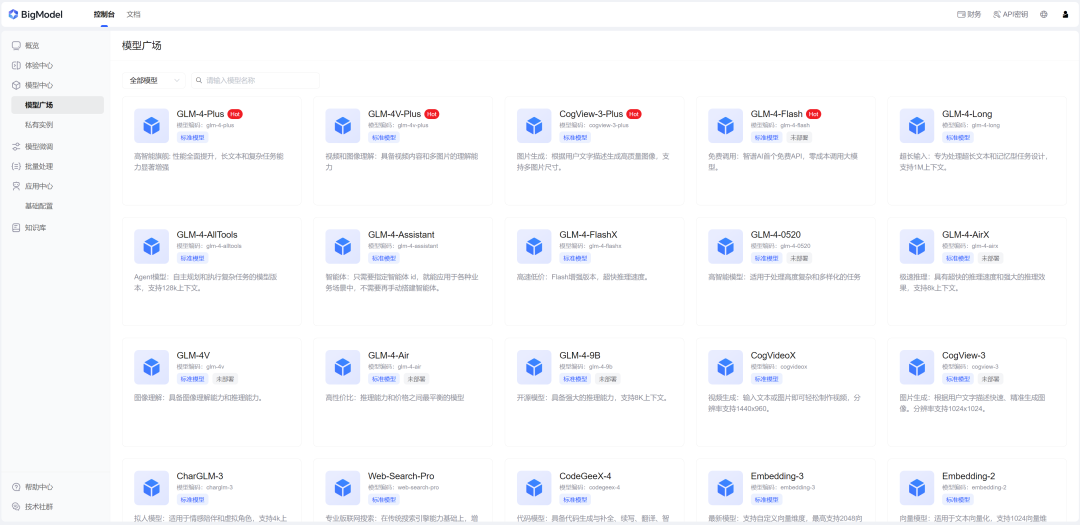Click the CodeGeeX-4 cube icon
The image size is (1080, 525).
[x=534, y=488]
